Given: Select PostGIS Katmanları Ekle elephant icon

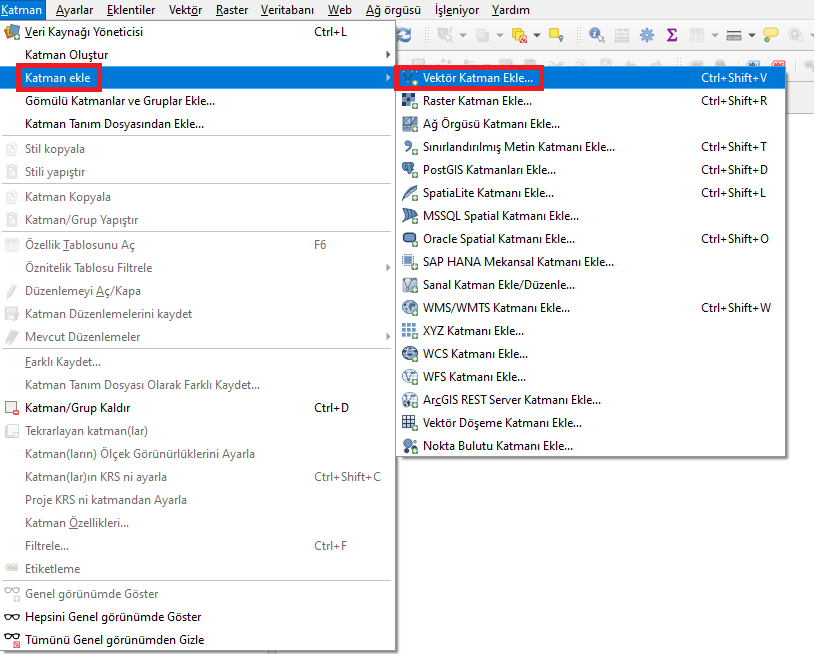Looking at the screenshot, I should [x=410, y=170].
